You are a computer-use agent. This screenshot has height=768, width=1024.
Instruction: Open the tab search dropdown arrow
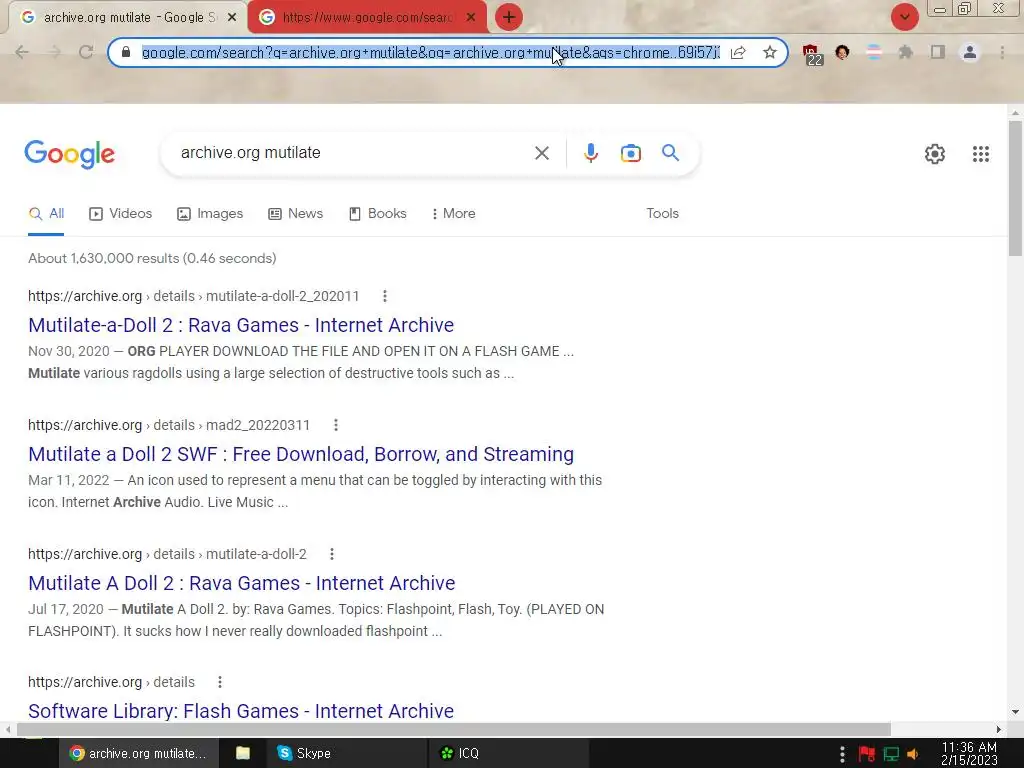pos(904,17)
